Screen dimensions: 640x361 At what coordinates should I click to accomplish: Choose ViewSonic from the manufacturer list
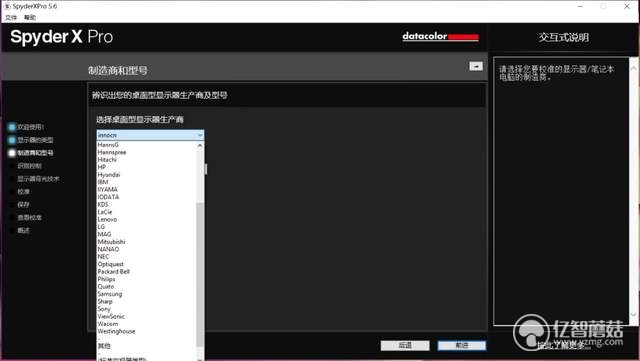(x=147, y=316)
